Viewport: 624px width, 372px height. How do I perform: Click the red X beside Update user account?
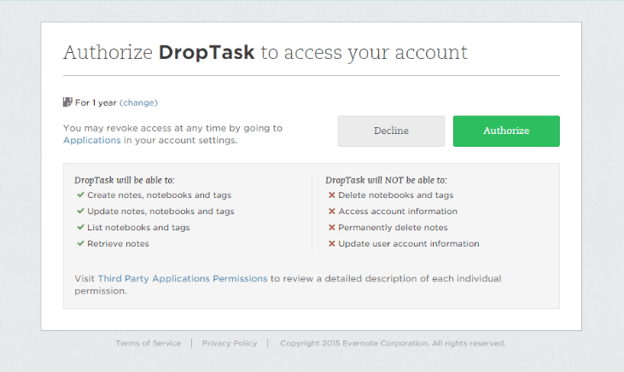[332, 243]
